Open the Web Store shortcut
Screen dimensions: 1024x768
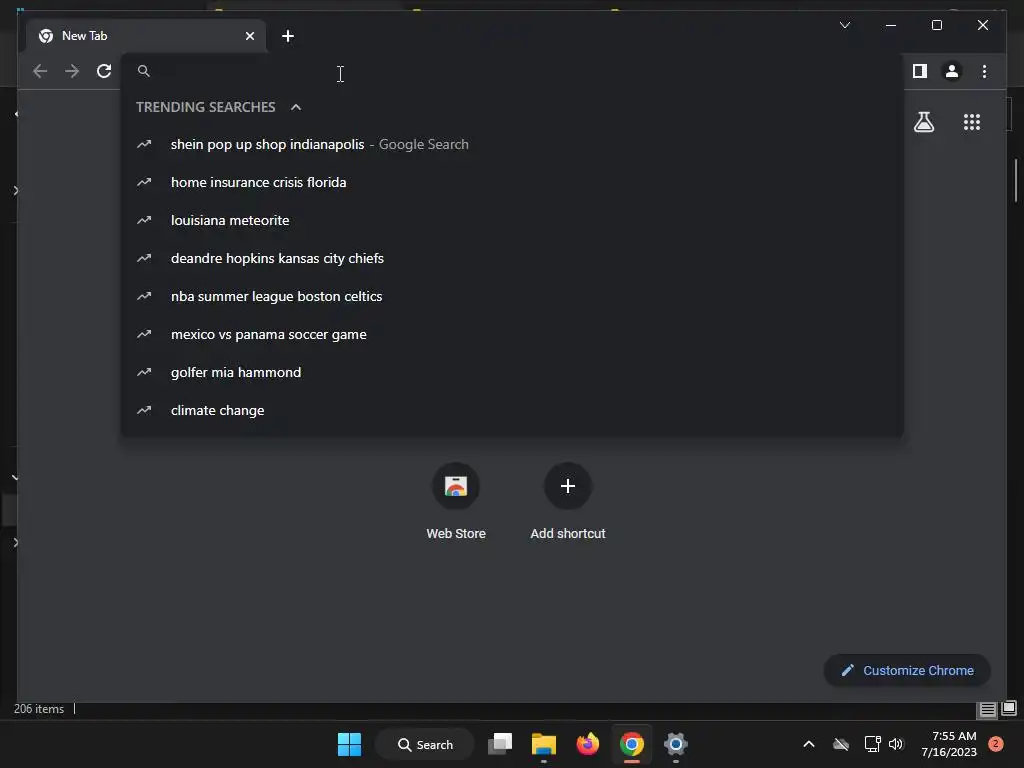coord(456,501)
